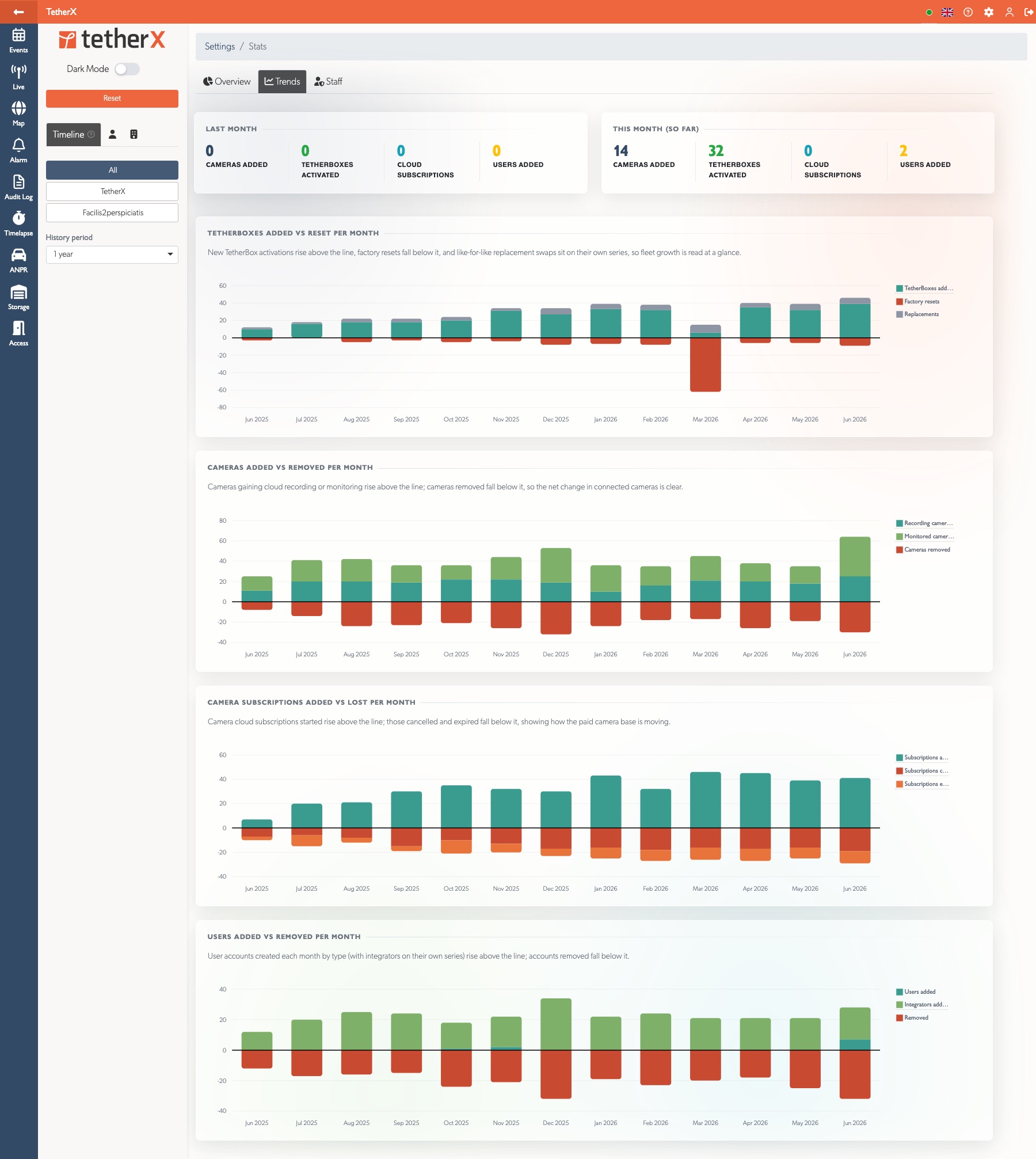Toggle Removed users legend series
1036x1159 pixels.
pyautogui.click(x=912, y=1018)
